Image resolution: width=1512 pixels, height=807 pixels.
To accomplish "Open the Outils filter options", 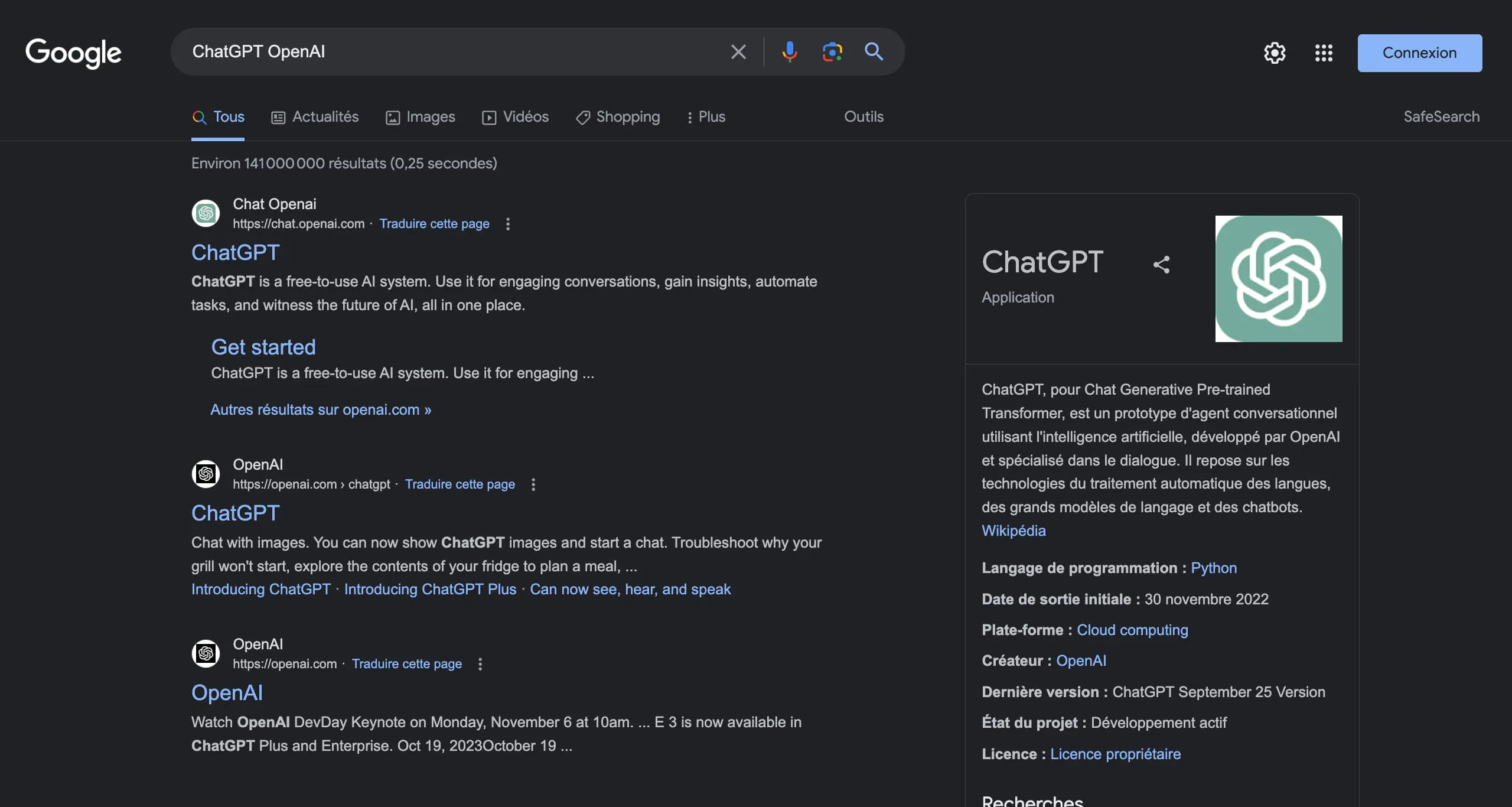I will (863, 117).
